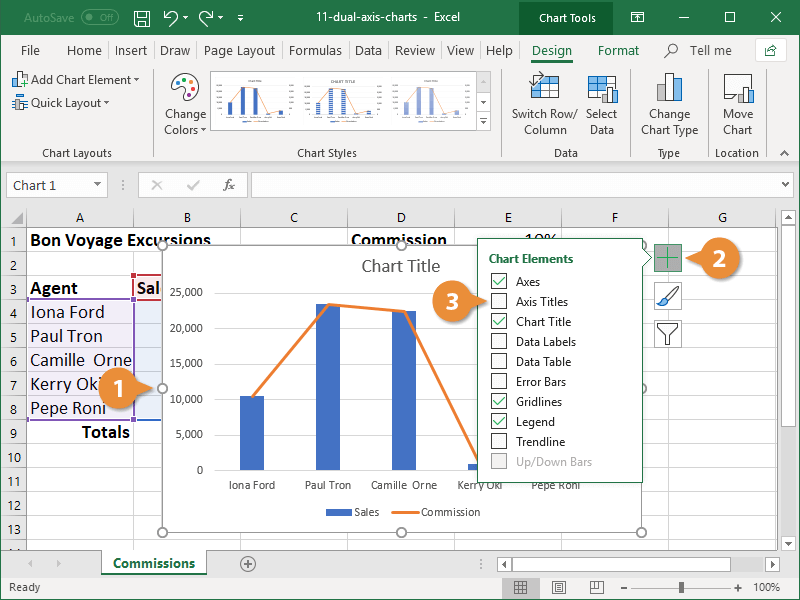Select the Commissions sheet tab
The width and height of the screenshot is (800, 600).
pyautogui.click(x=153, y=563)
